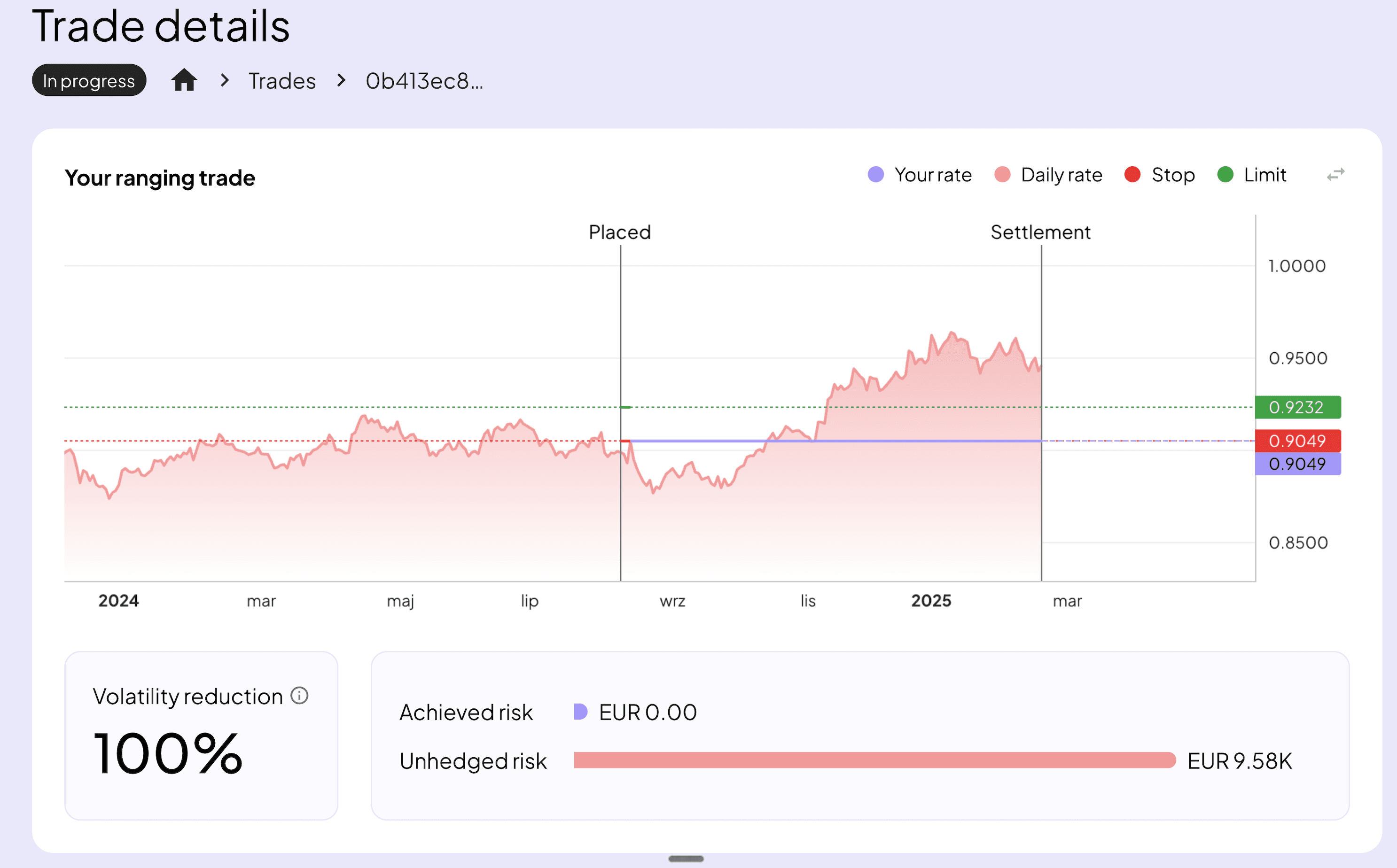This screenshot has width=1397, height=868.
Task: Click the Settlement timeline marker label
Action: (1040, 232)
